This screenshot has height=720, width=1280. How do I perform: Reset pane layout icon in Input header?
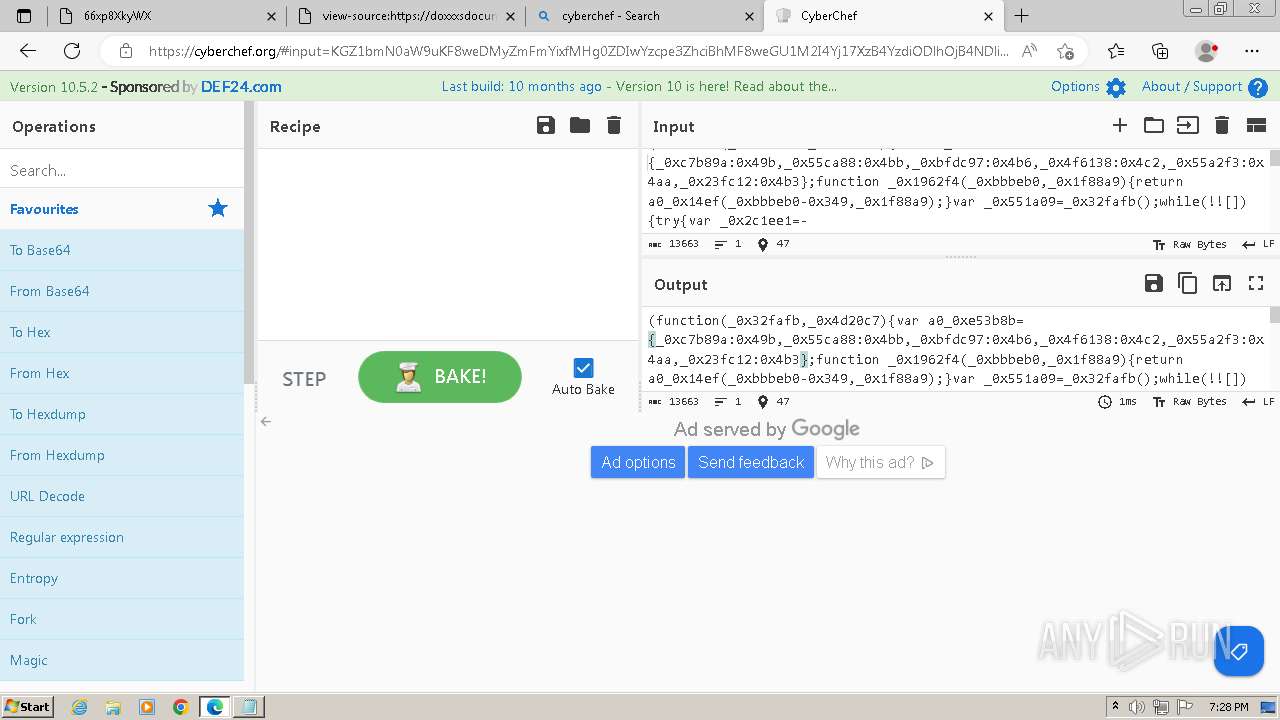click(1256, 125)
